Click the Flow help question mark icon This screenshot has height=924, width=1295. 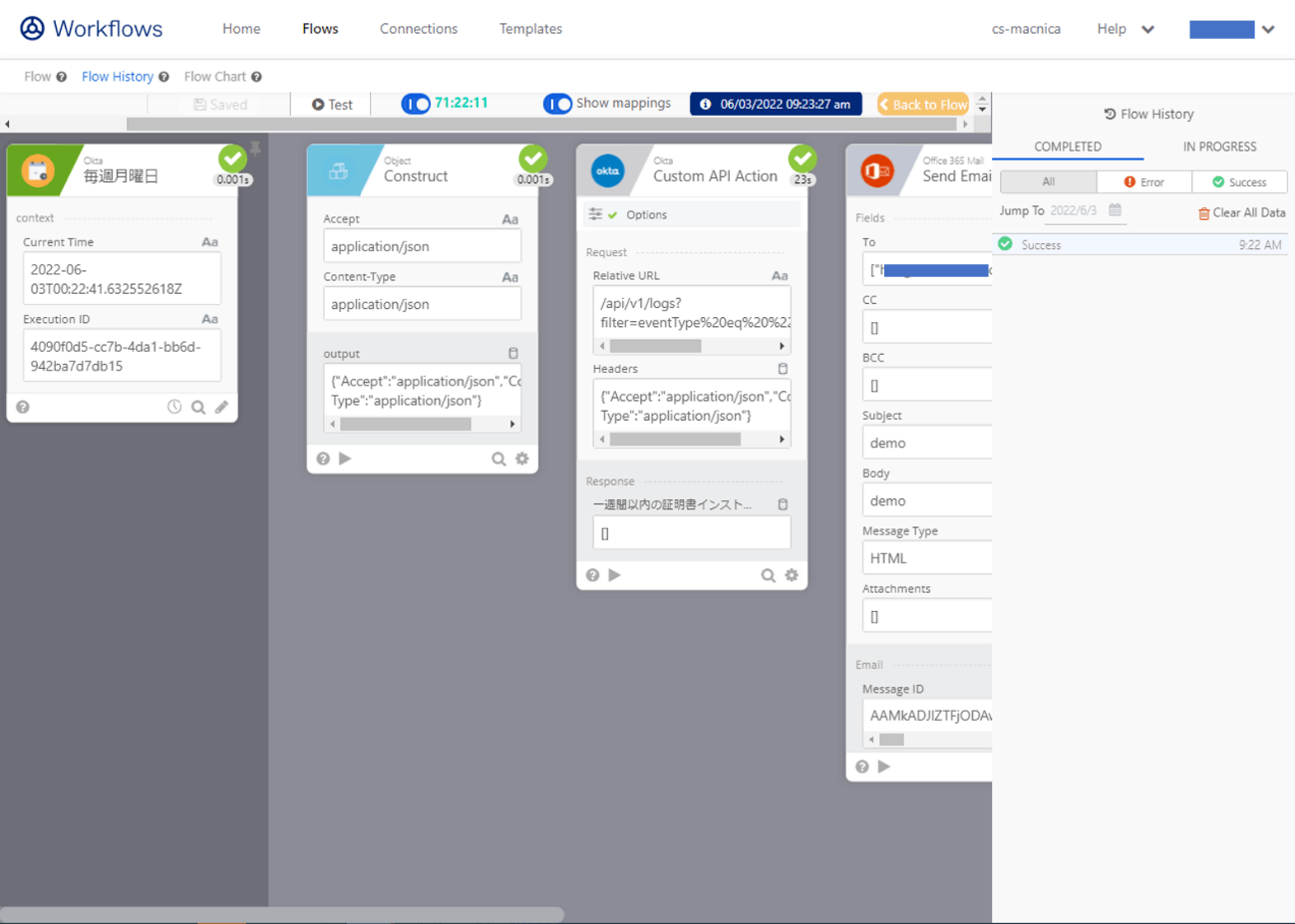coord(62,77)
